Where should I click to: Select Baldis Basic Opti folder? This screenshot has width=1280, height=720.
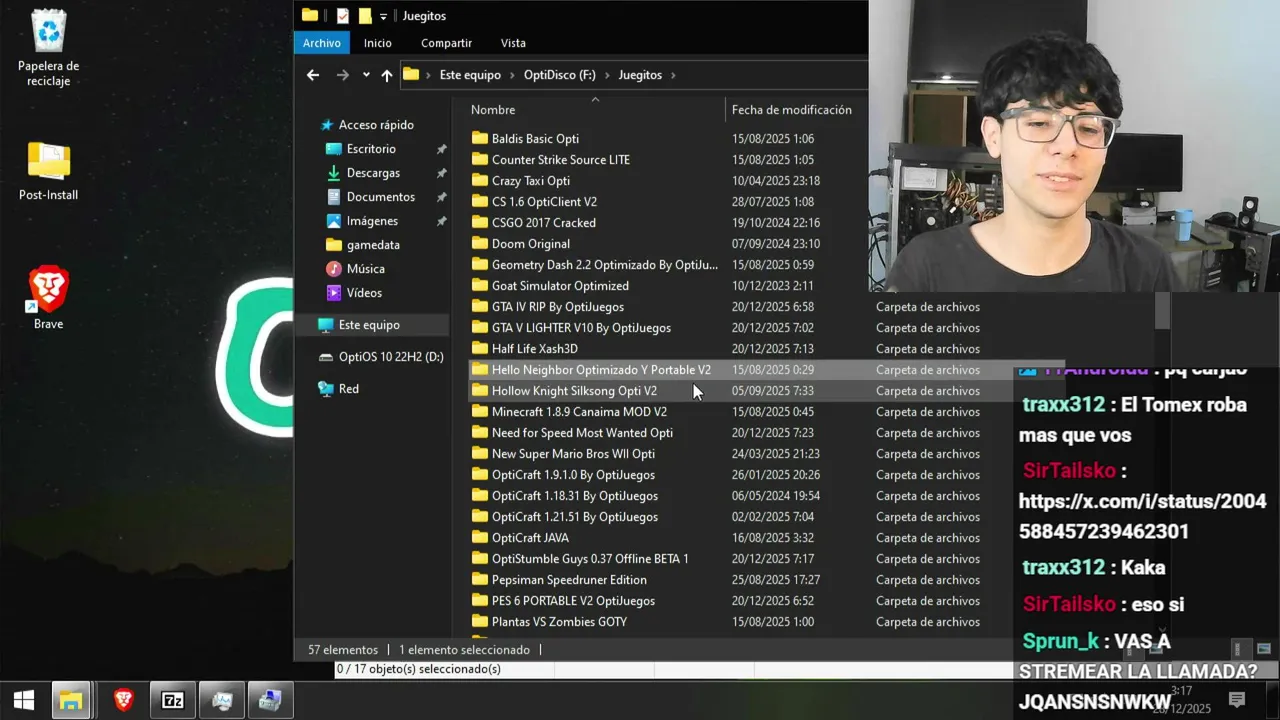tap(535, 139)
